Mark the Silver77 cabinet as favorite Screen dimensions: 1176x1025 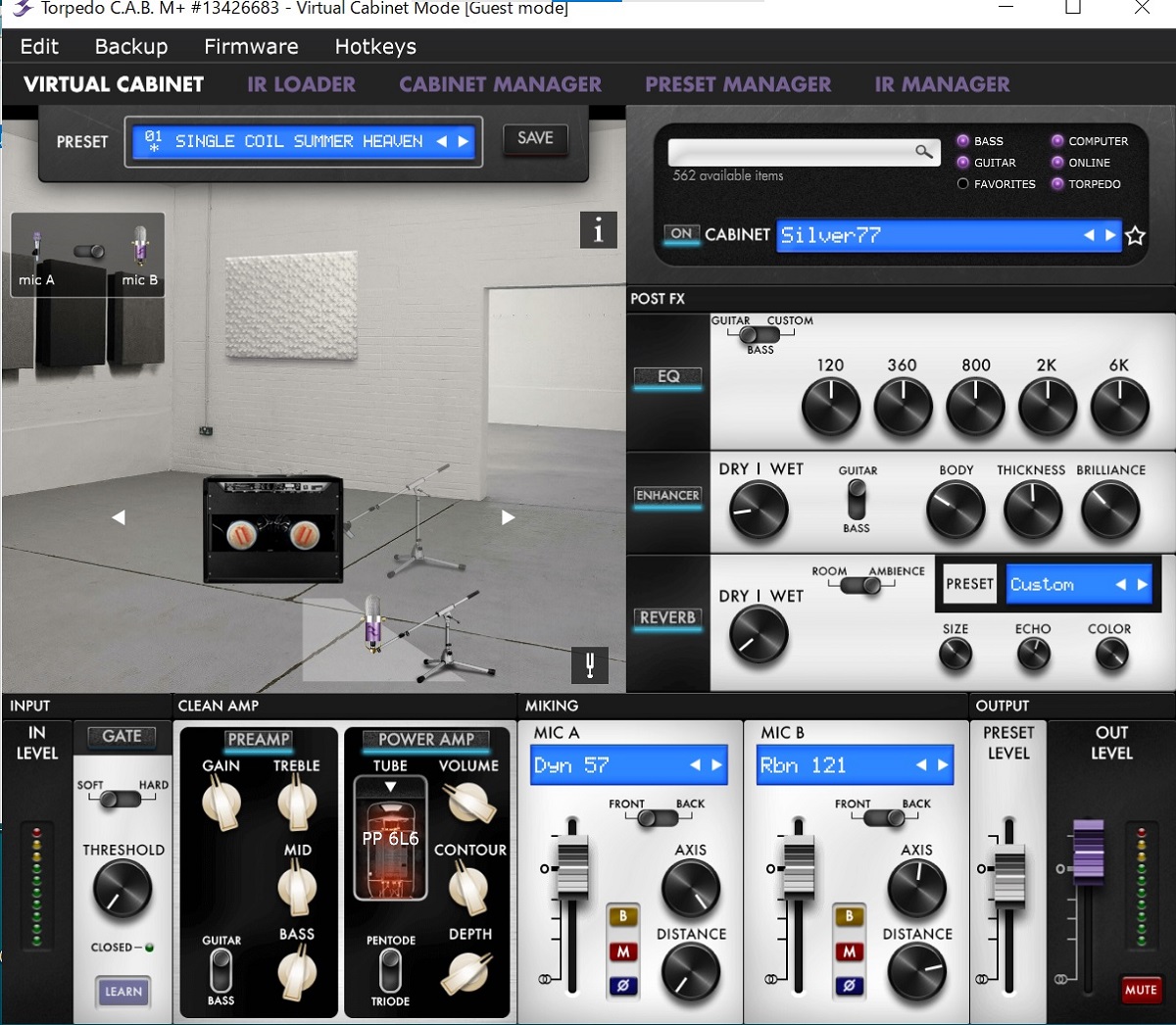(x=1135, y=235)
